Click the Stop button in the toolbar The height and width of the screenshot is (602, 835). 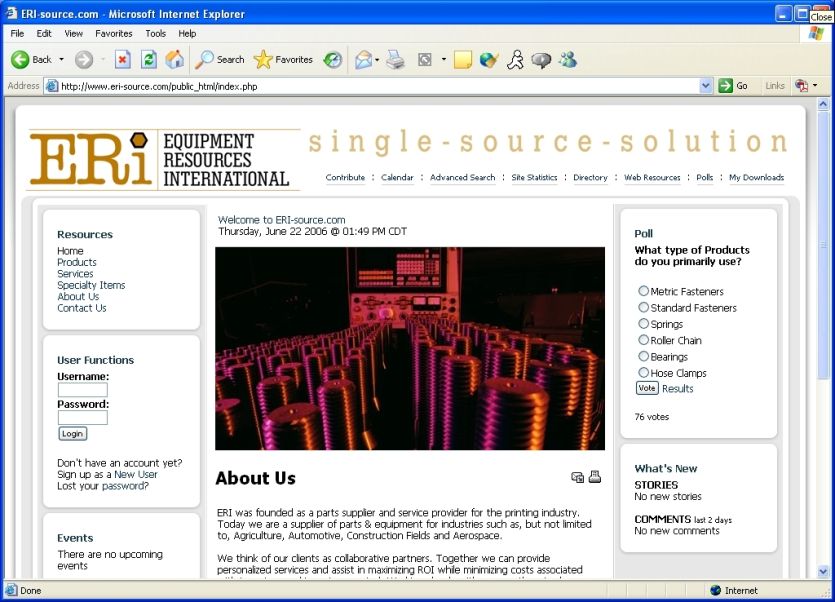(x=123, y=60)
